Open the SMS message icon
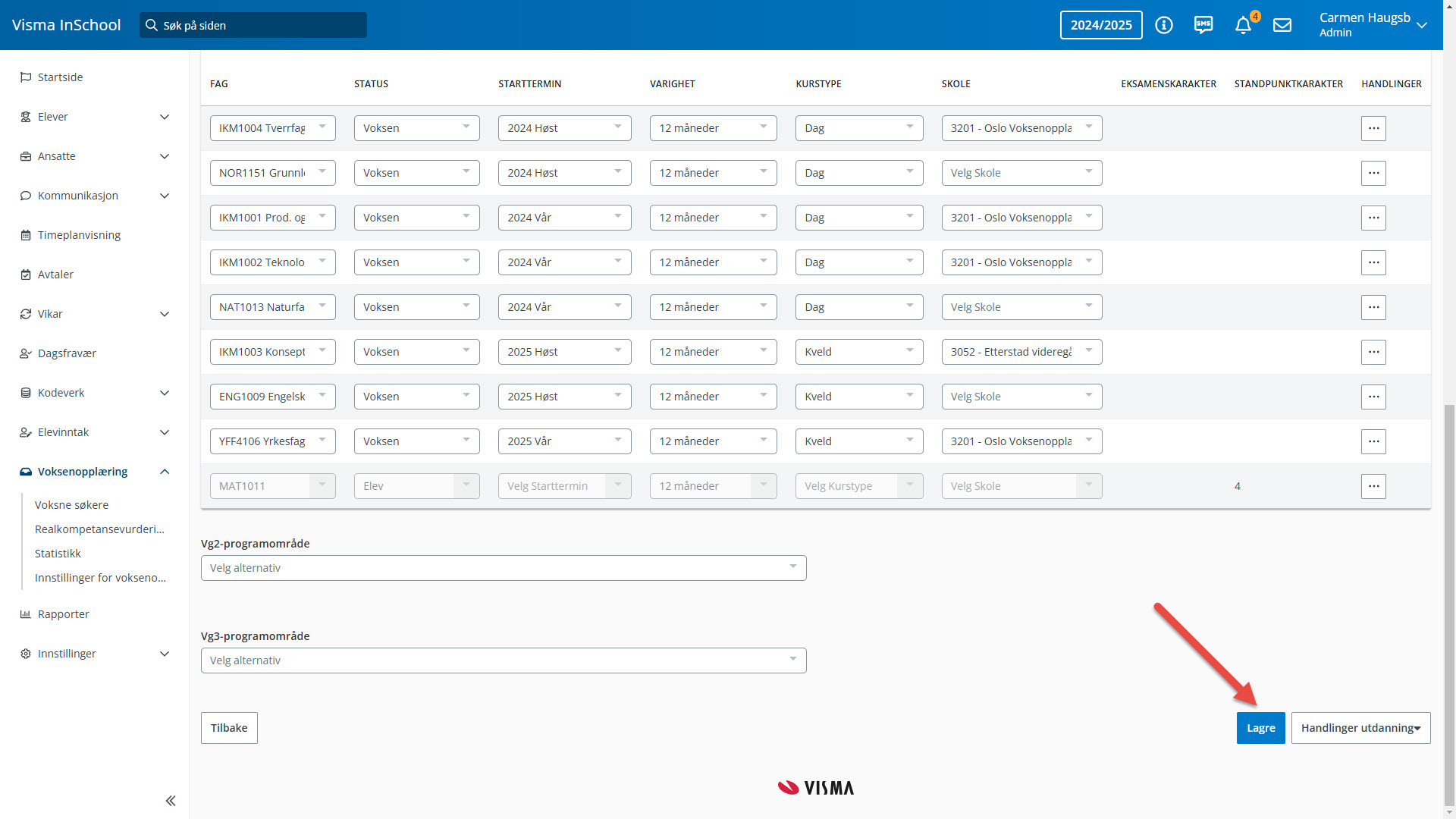 1203,25
